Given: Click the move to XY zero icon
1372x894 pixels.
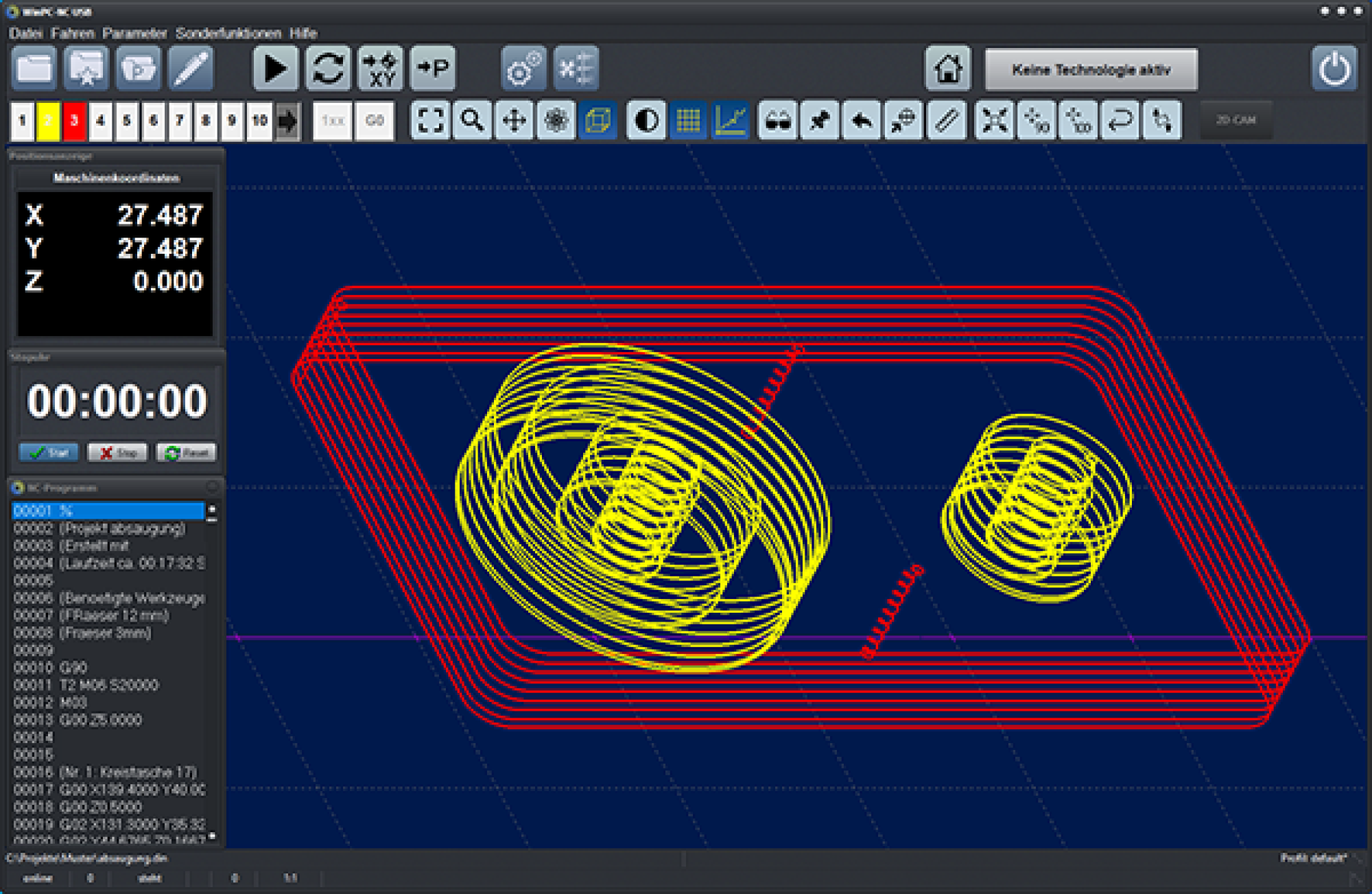Looking at the screenshot, I should click(x=380, y=69).
